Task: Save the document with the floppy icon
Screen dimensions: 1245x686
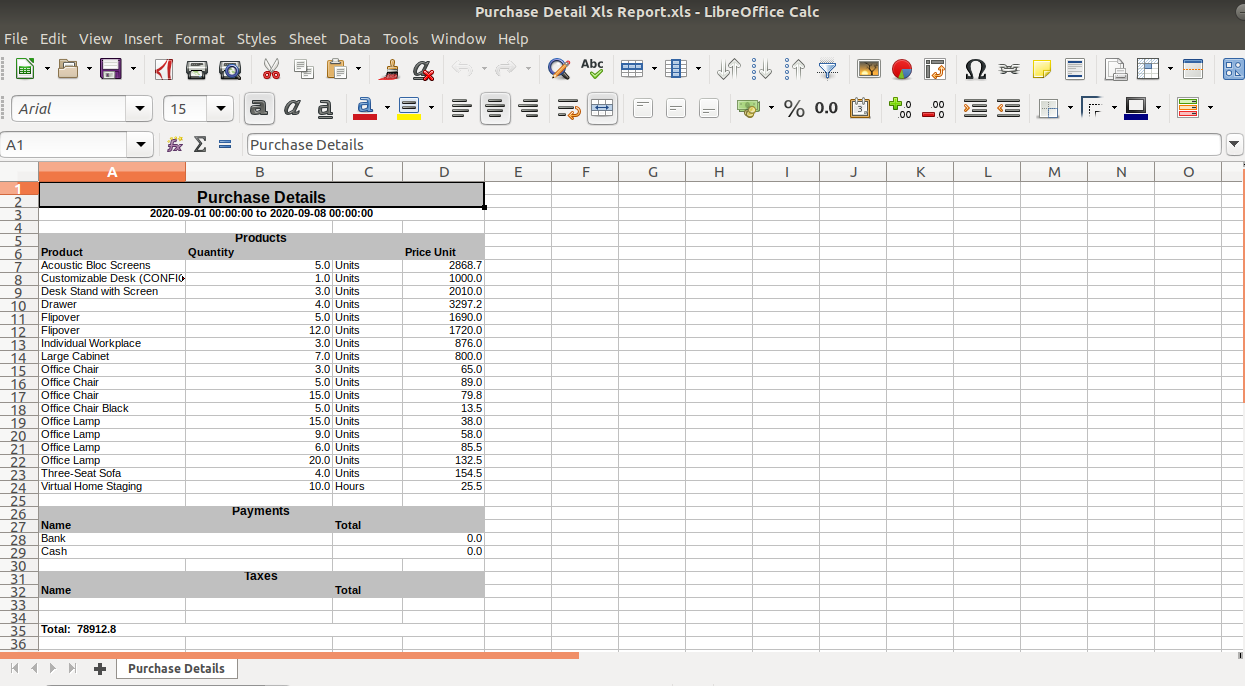Action: [110, 69]
